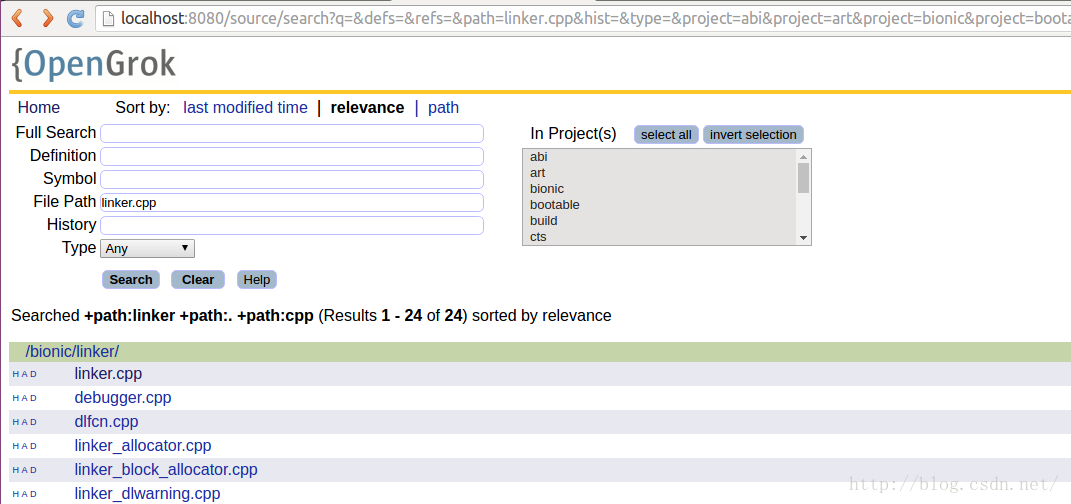Click A (annotate) link for linker_dlwarning.cpp
Viewport: 1071px width, 504px height.
(25, 494)
